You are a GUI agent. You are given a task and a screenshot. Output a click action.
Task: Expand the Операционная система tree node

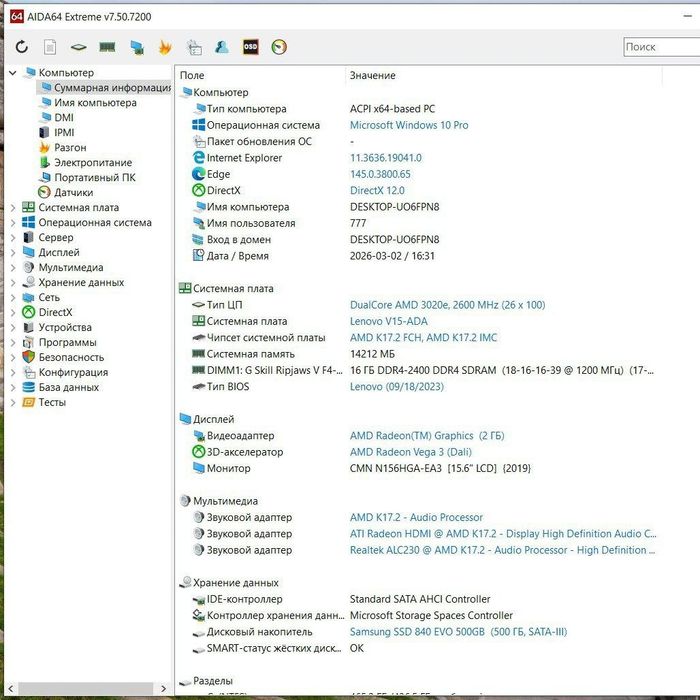[13, 222]
